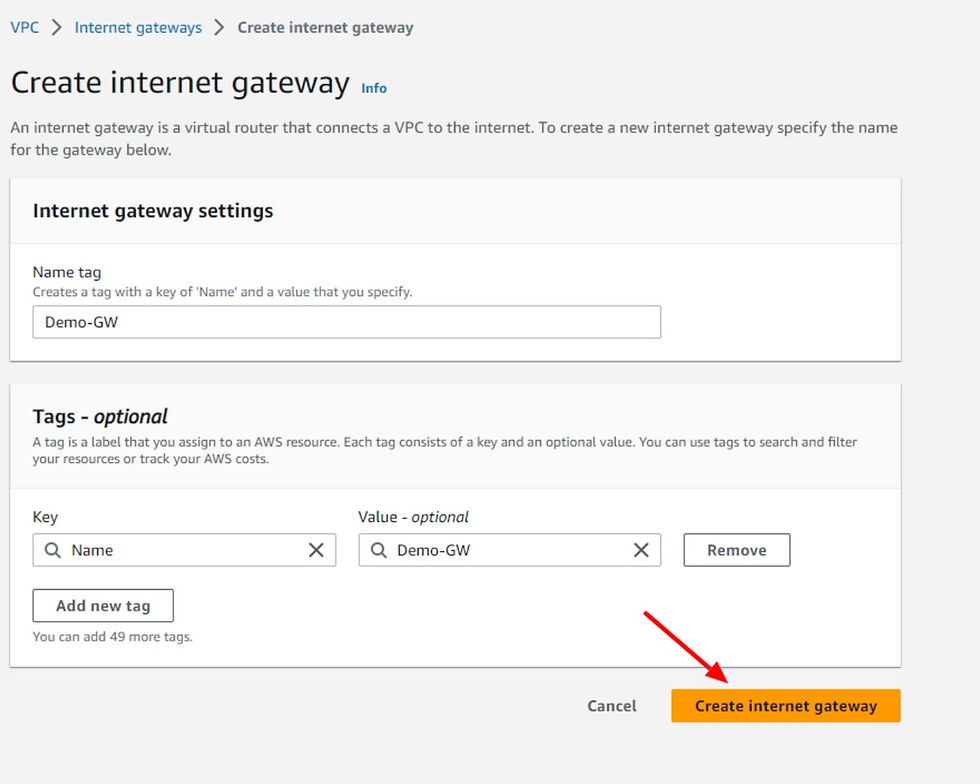Click the Tags - optional heading

click(100, 416)
